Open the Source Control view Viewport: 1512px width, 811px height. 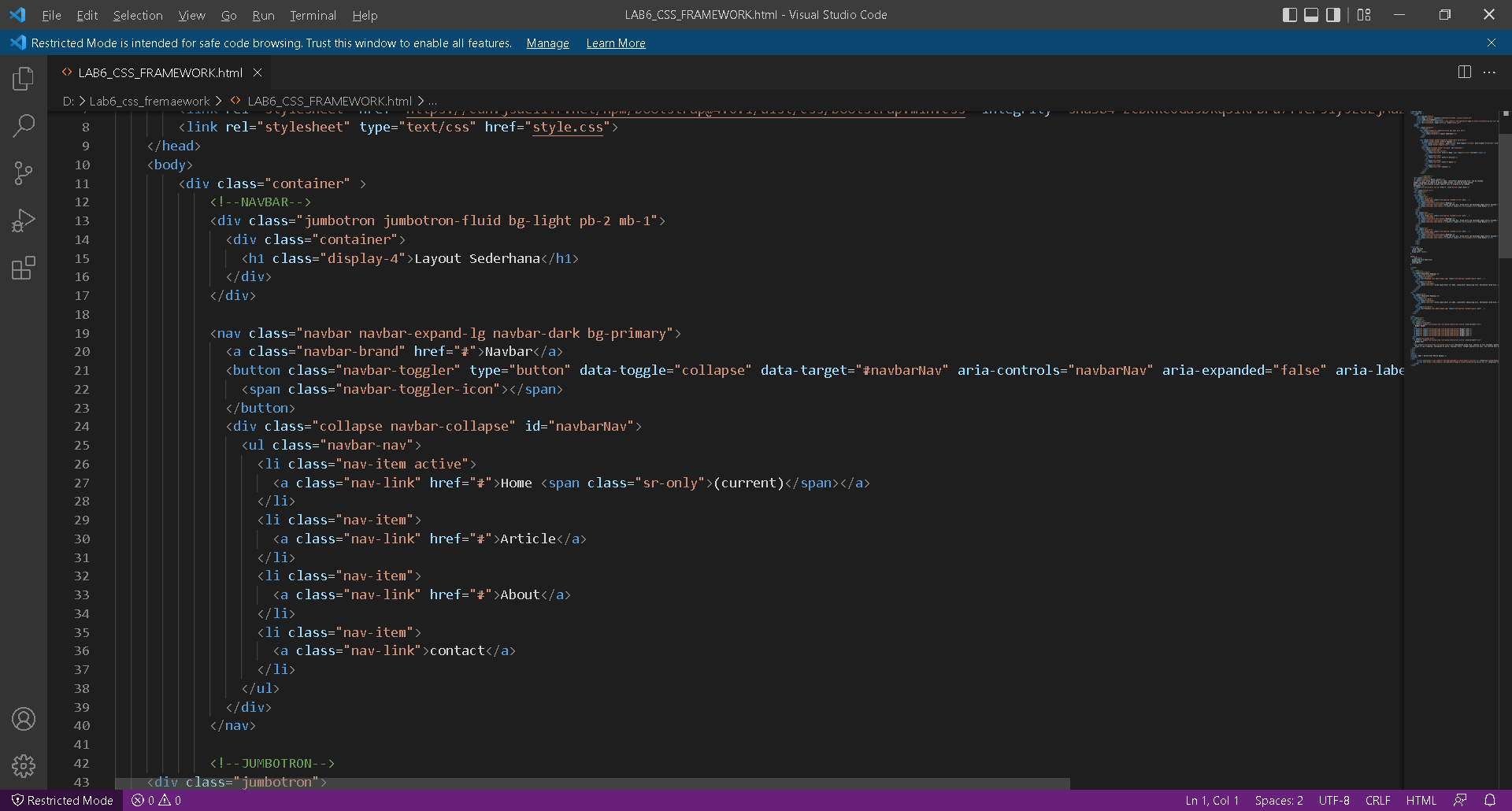pyautogui.click(x=23, y=172)
